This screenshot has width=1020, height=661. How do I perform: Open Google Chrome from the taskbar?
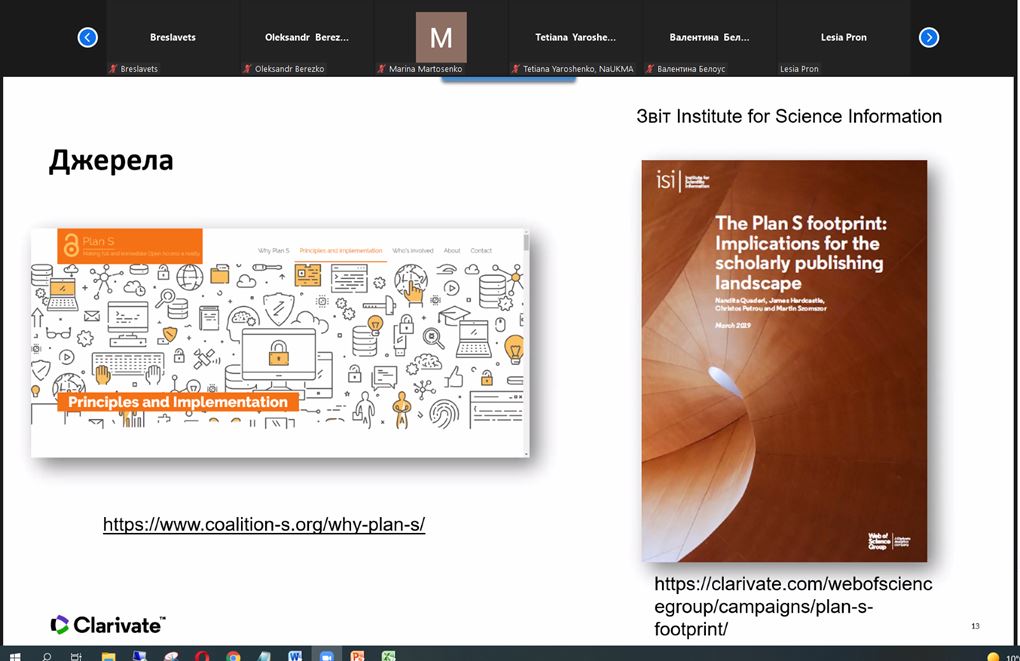(233, 656)
